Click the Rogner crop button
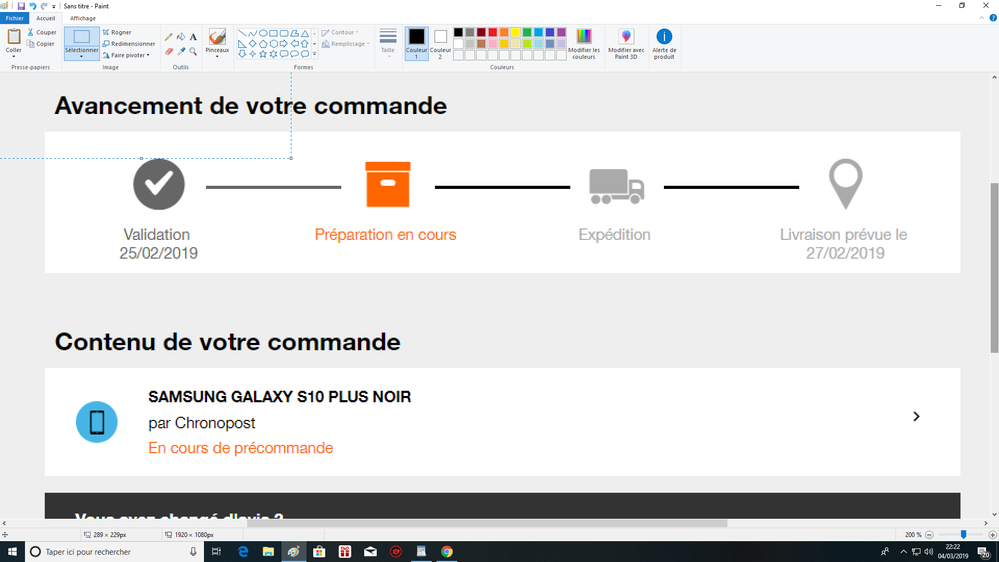Image resolution: width=999 pixels, height=562 pixels. point(117,32)
